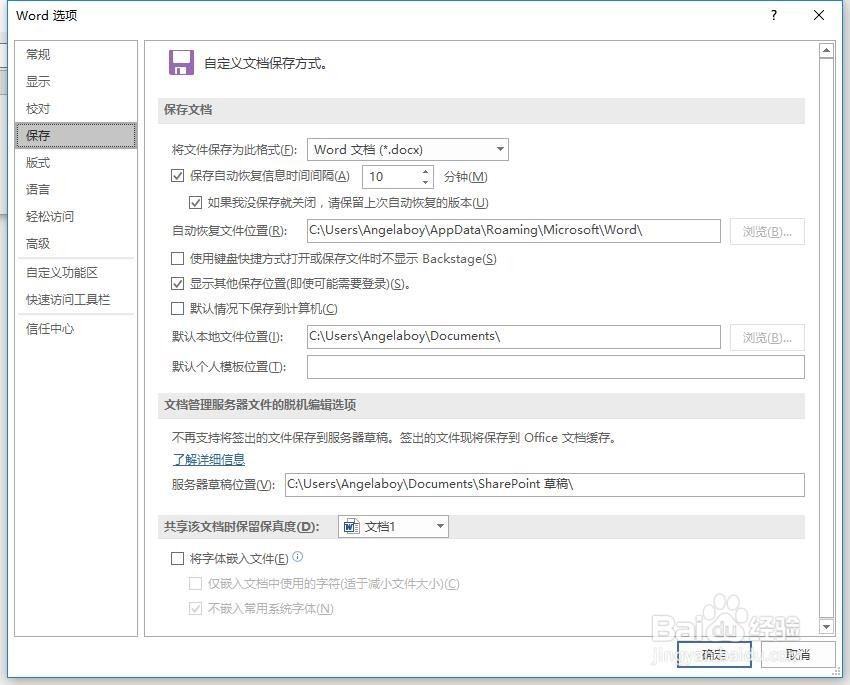Click the 取消 button
Screen dimensions: 850x685
pos(798,655)
